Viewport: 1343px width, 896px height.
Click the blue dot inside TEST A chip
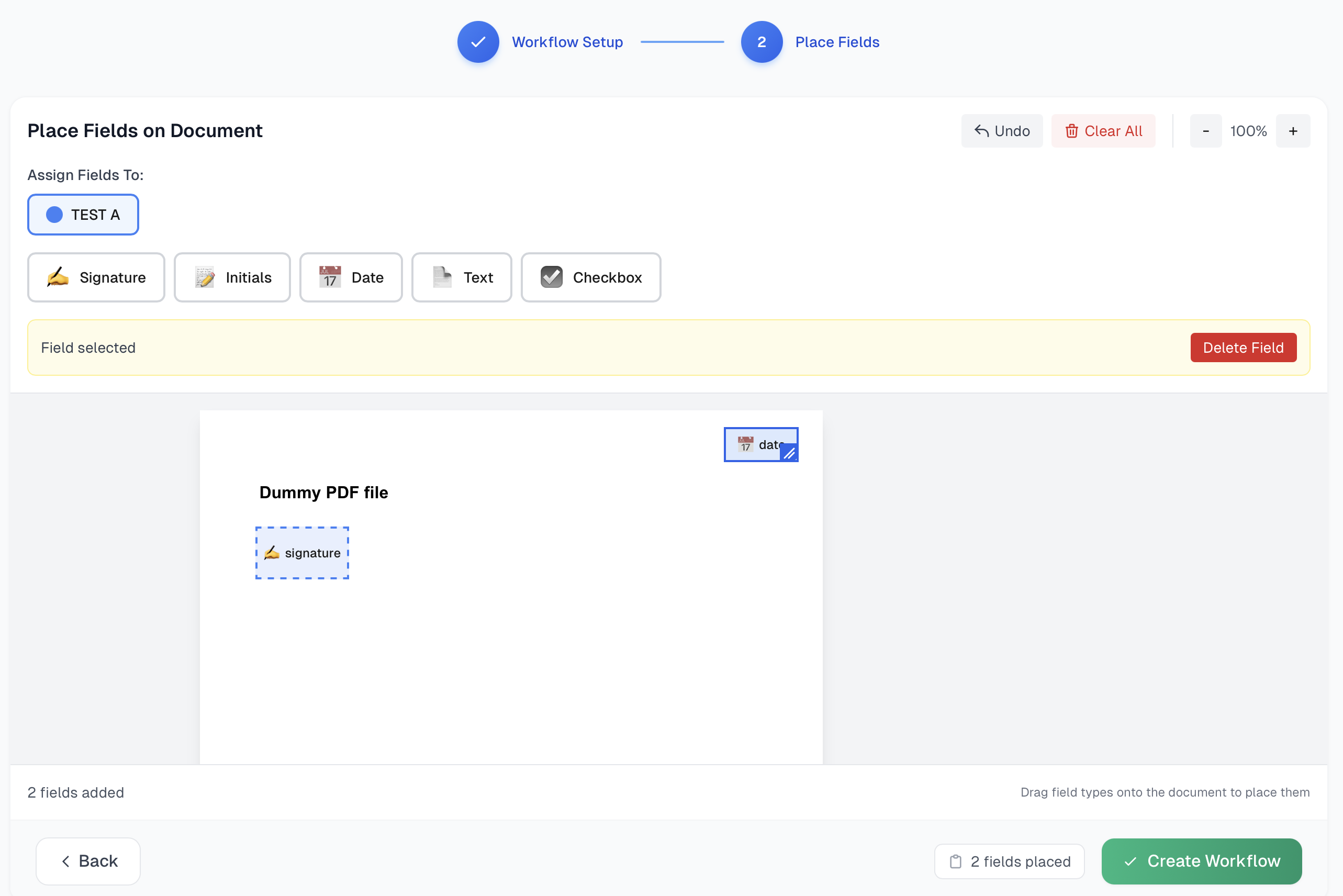54,214
